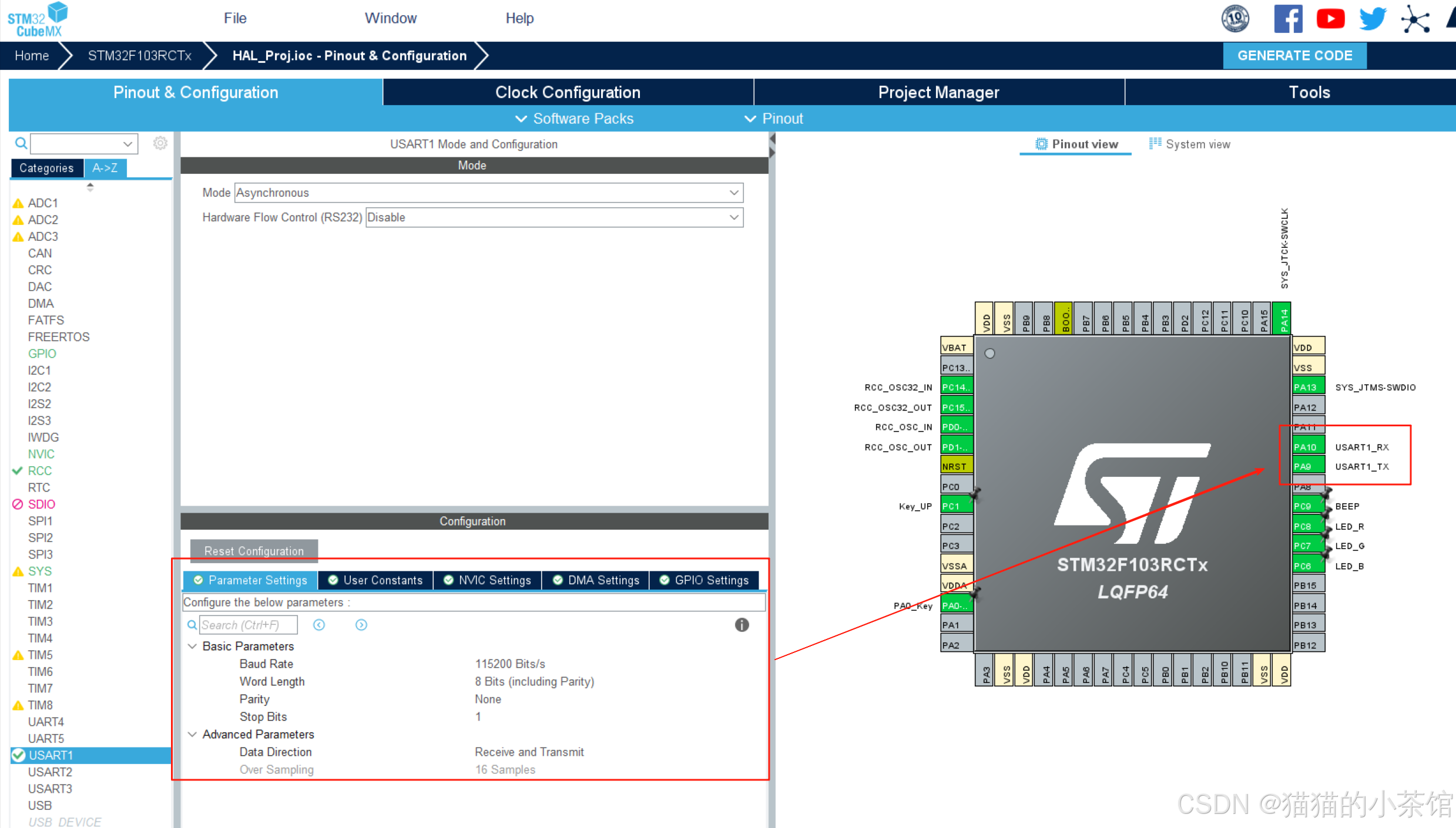Click the category list sort arrows

pos(90,187)
